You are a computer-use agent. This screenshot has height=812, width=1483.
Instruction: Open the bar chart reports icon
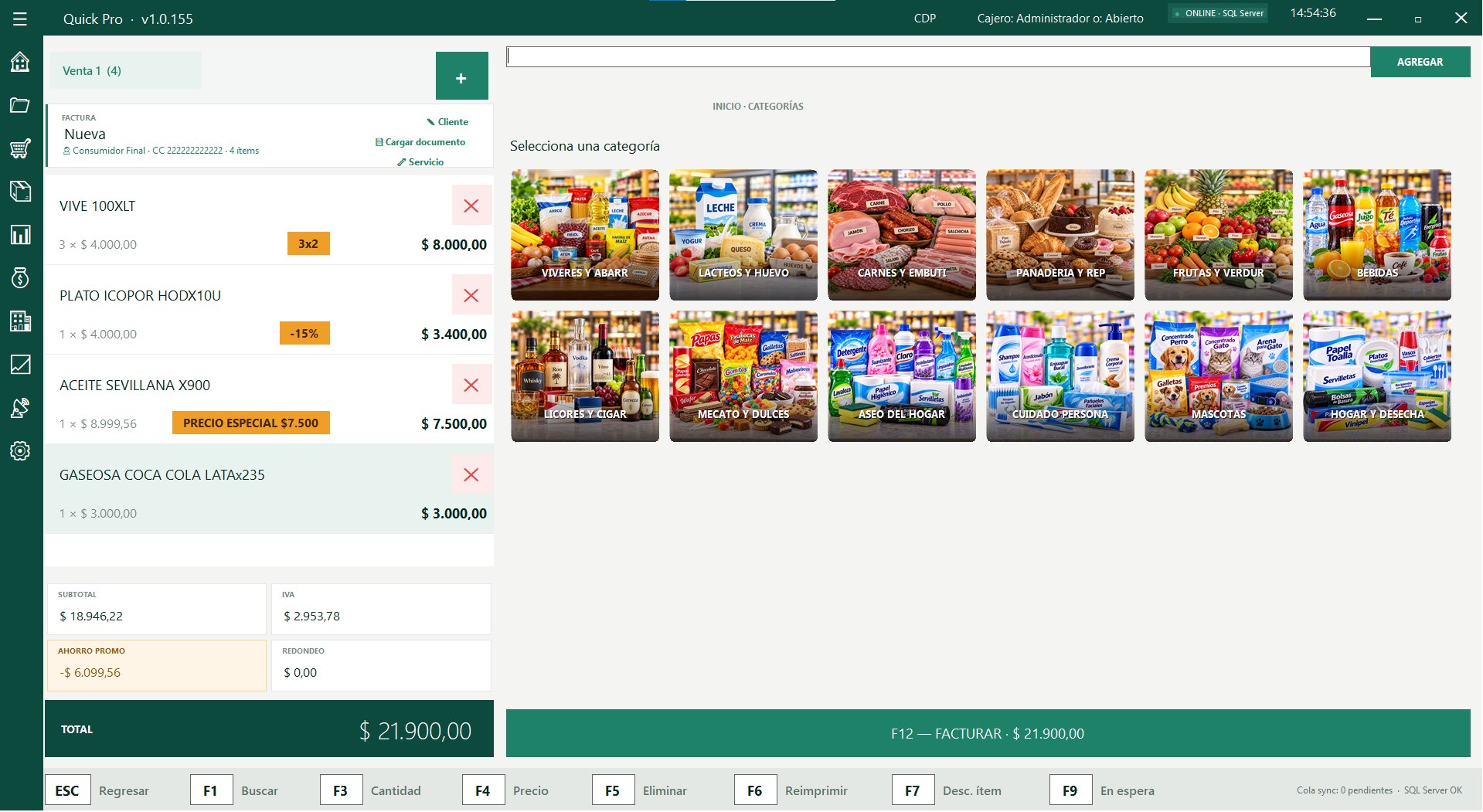tap(20, 235)
